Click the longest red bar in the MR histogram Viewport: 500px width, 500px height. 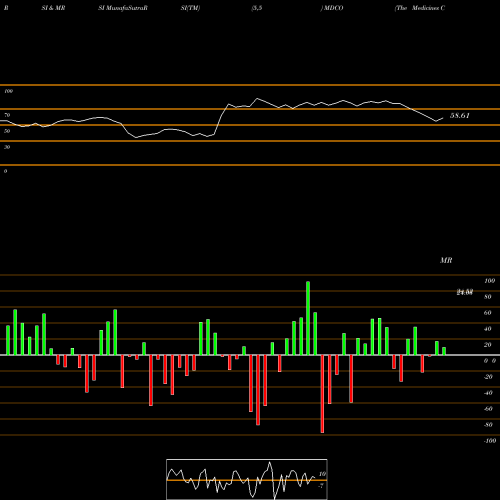(x=322, y=394)
